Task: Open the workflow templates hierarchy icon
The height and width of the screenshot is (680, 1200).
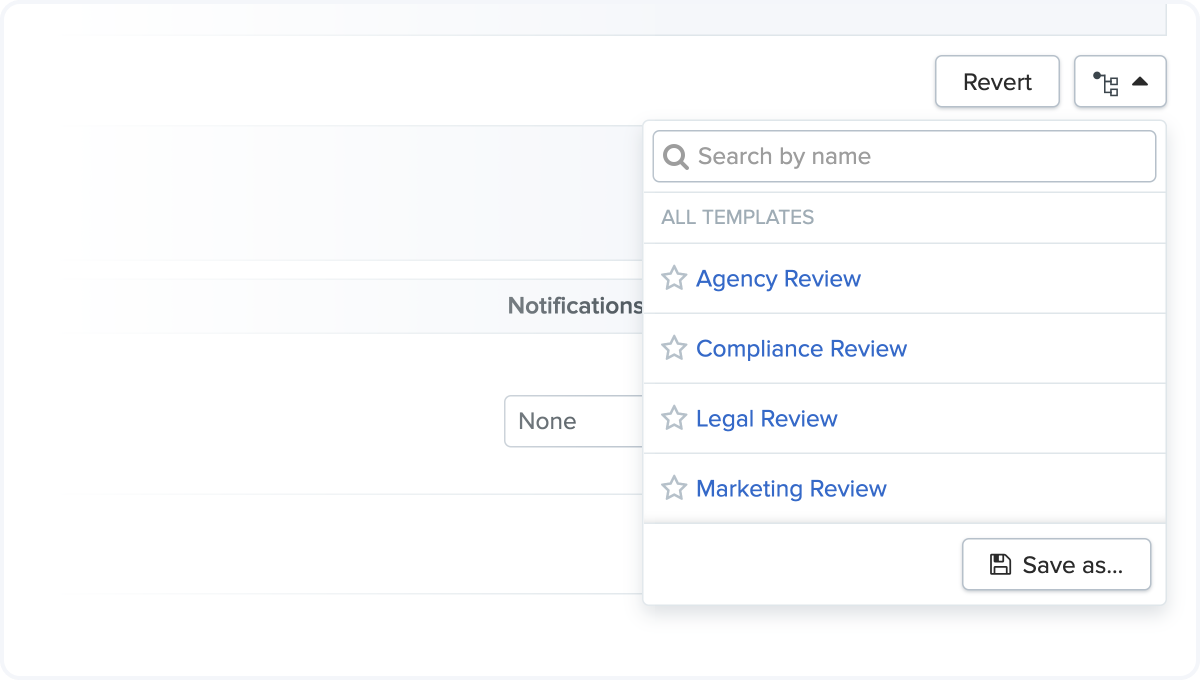Action: click(x=1106, y=83)
